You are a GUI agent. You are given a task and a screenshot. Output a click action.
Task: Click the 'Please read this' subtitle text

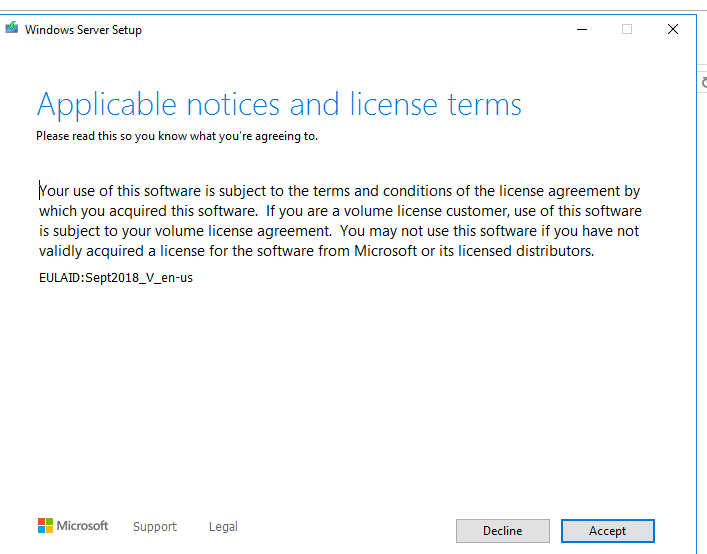(x=176, y=136)
